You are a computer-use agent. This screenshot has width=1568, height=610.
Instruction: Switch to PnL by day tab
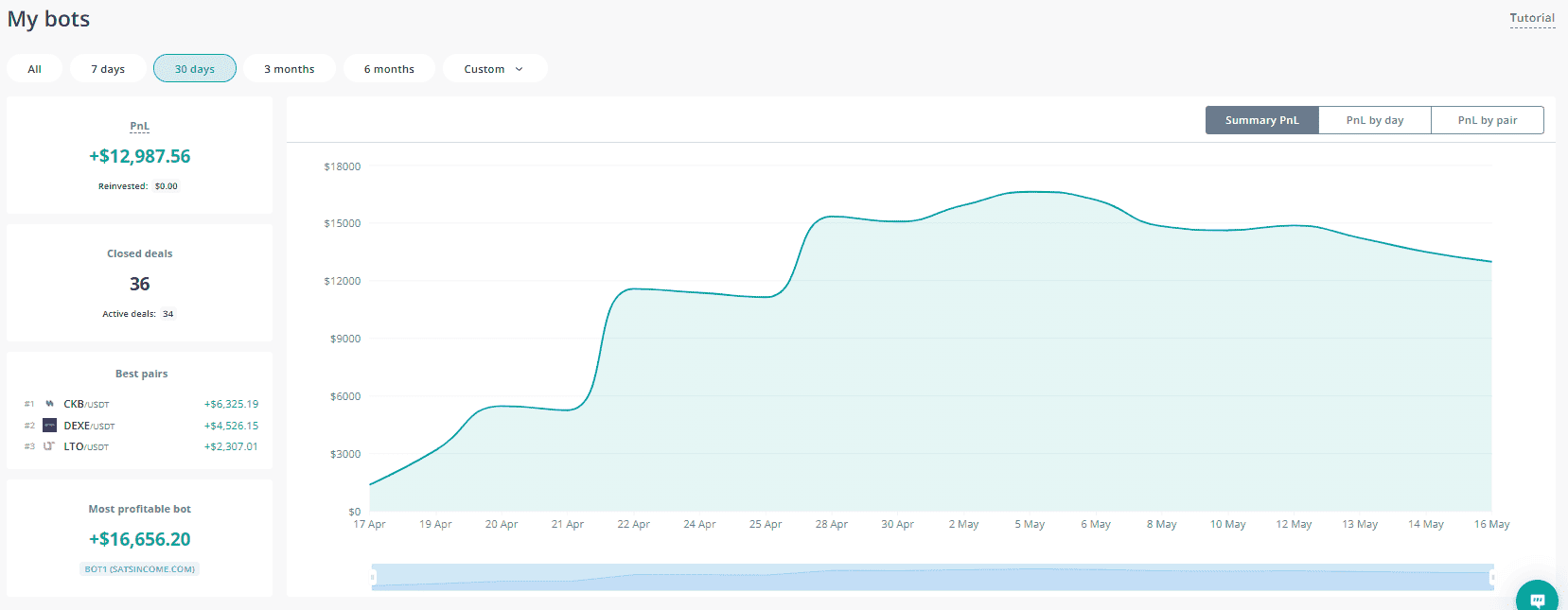pyautogui.click(x=1374, y=120)
